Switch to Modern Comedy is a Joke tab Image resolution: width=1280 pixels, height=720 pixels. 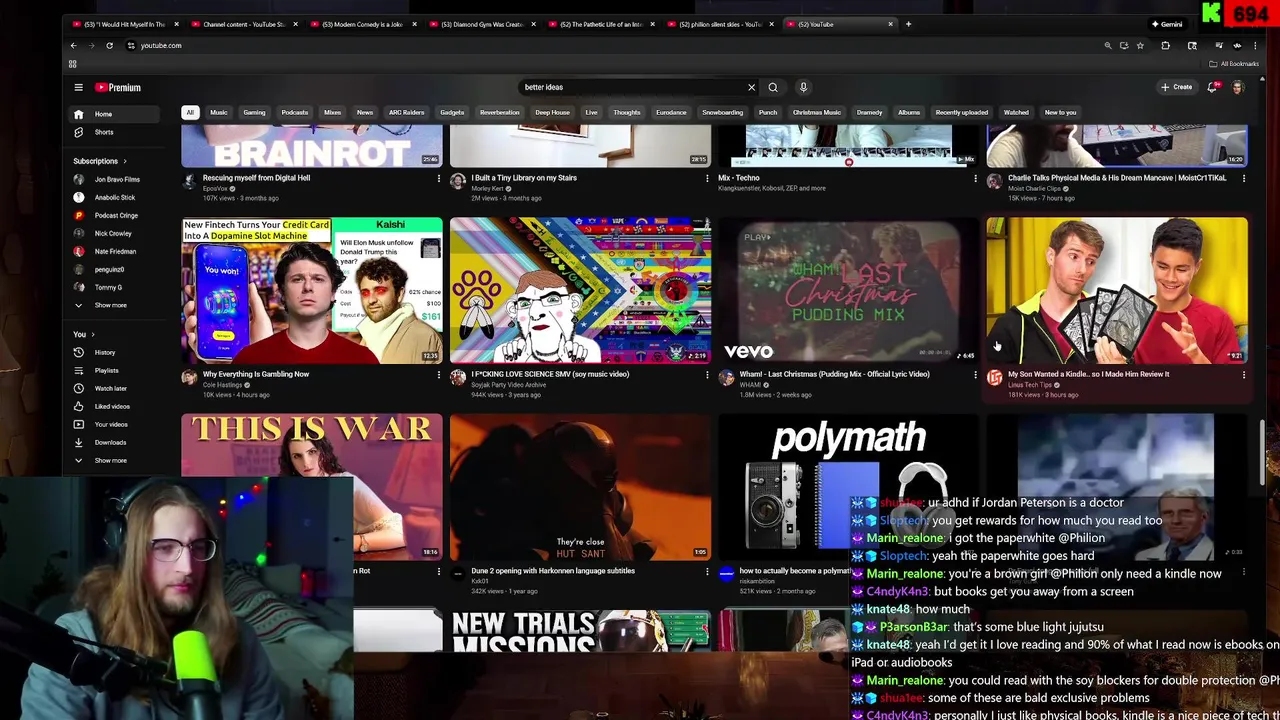tap(362, 24)
